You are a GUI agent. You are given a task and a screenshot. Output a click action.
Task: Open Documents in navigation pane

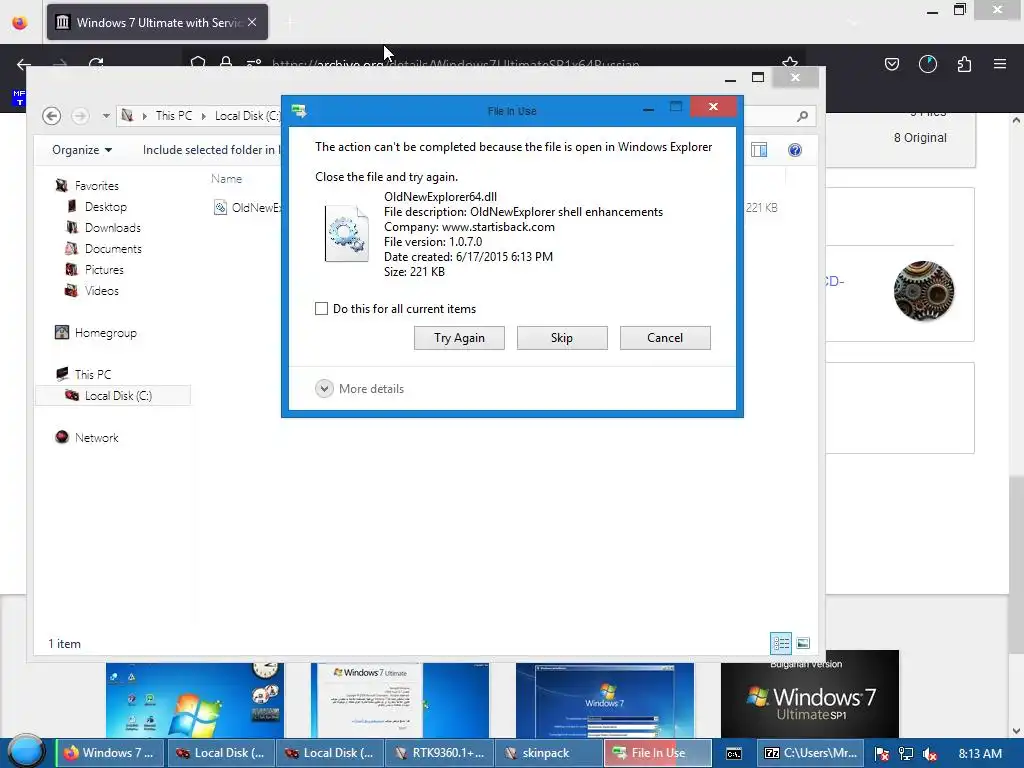coord(112,249)
